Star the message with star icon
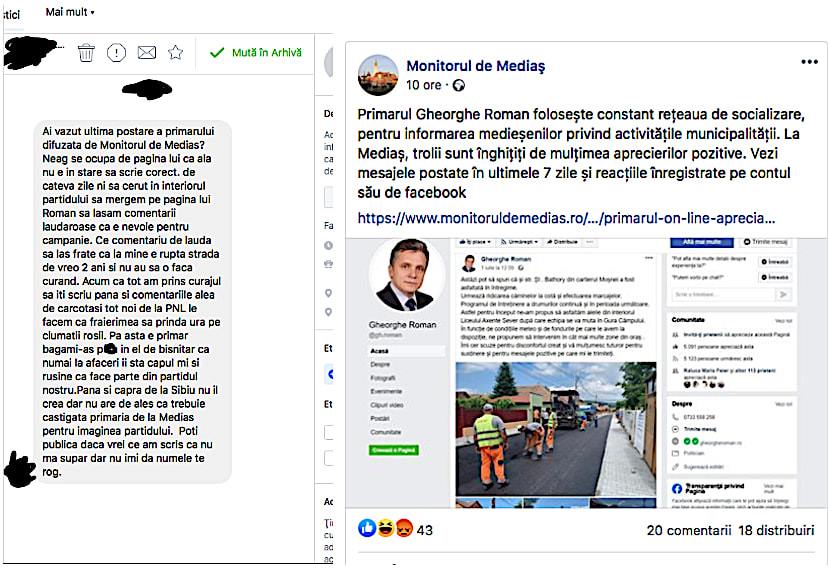 point(175,52)
